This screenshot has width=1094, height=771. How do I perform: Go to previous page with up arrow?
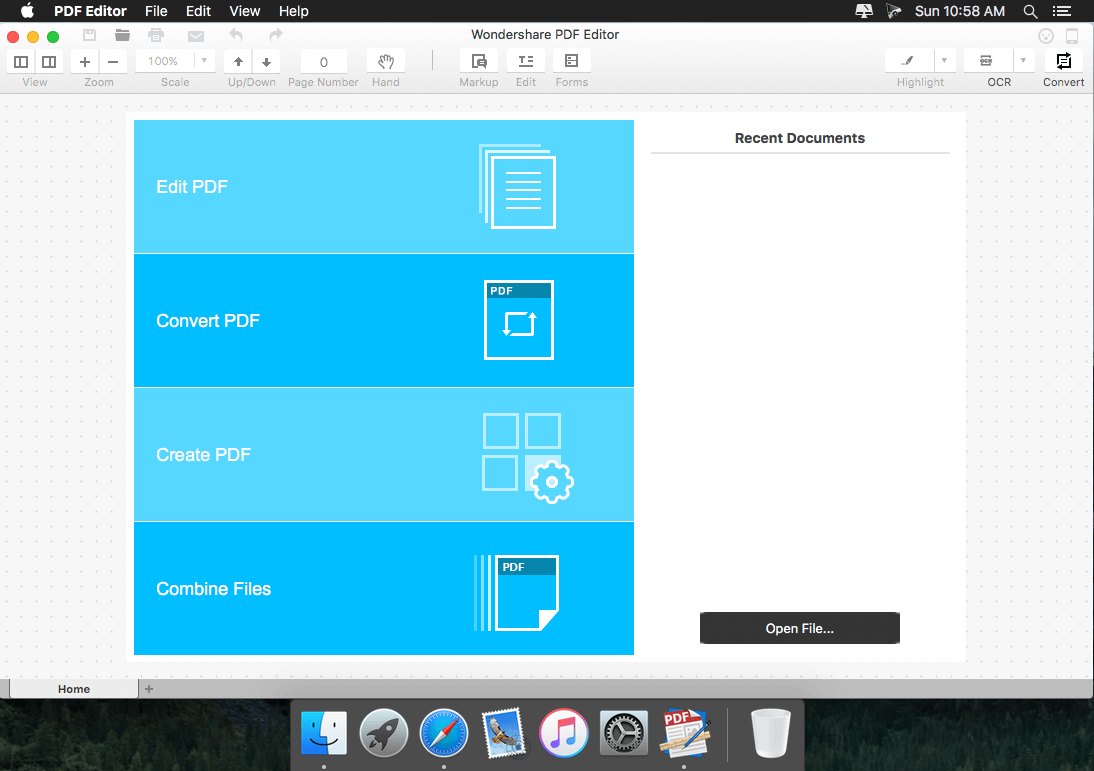238,61
